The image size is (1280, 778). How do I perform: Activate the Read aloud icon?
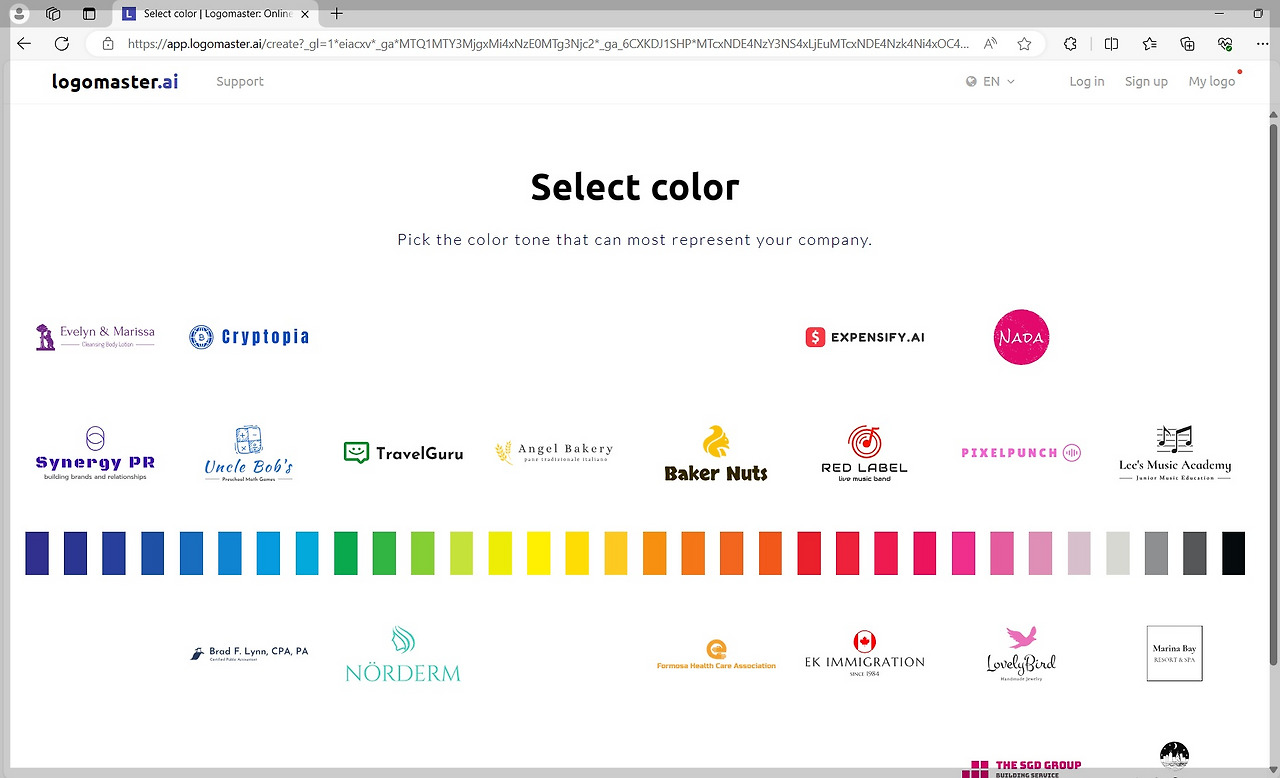point(991,44)
